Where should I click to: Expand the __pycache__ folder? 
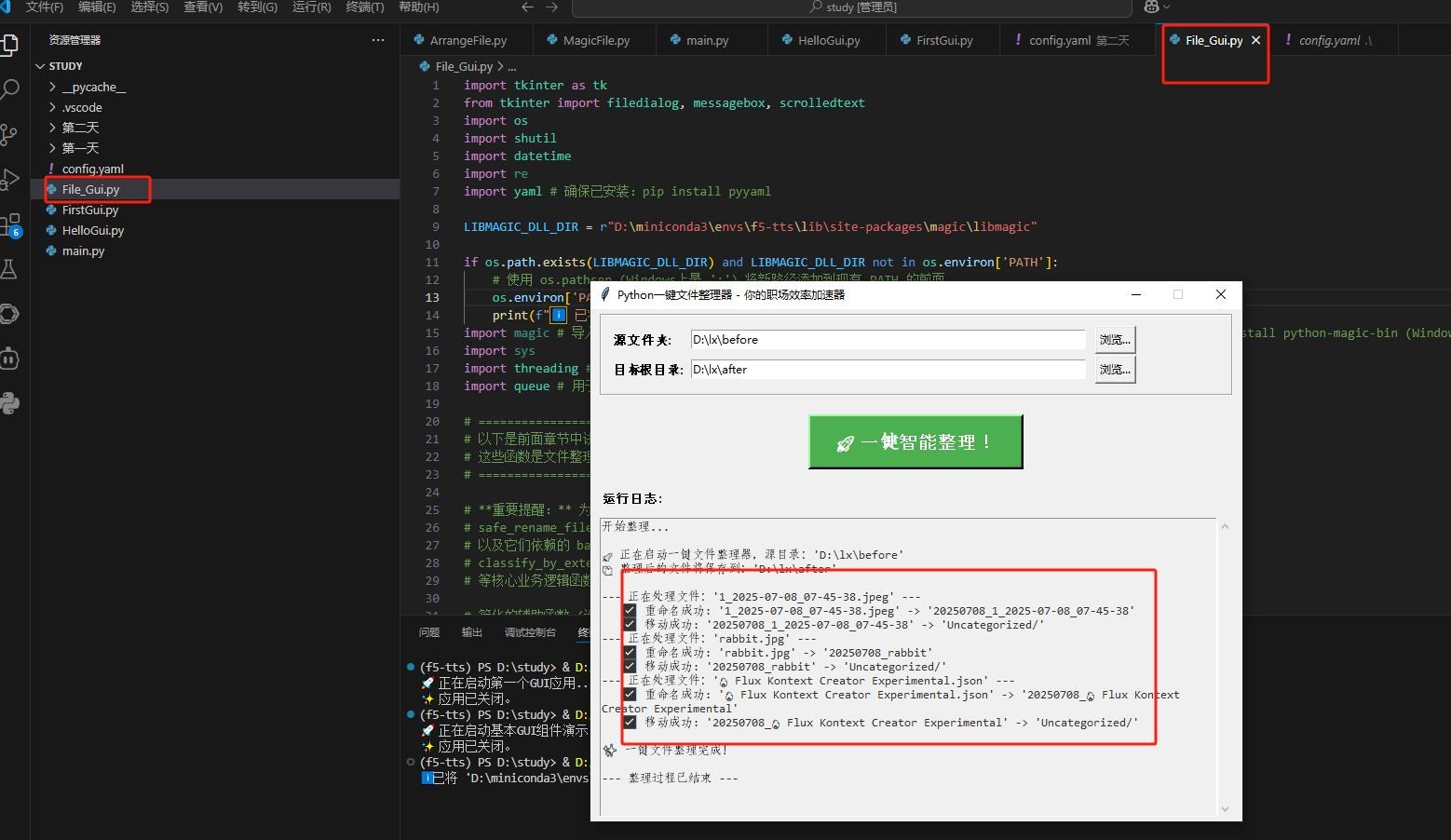[x=52, y=87]
